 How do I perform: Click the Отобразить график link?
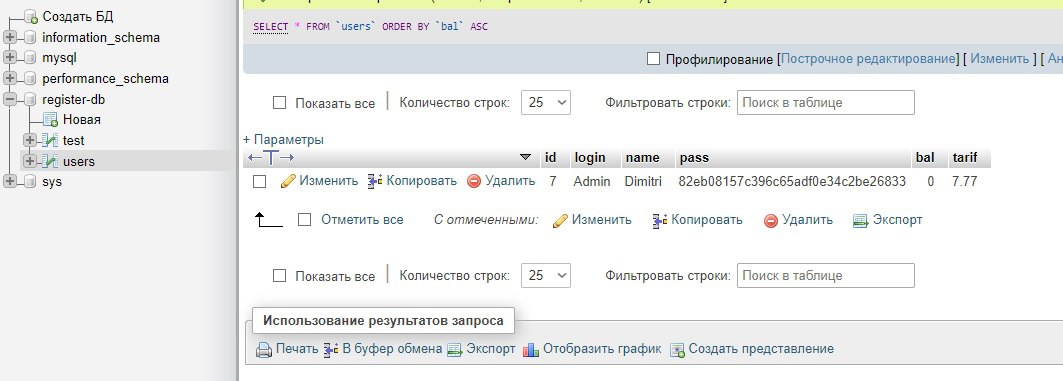(602, 349)
